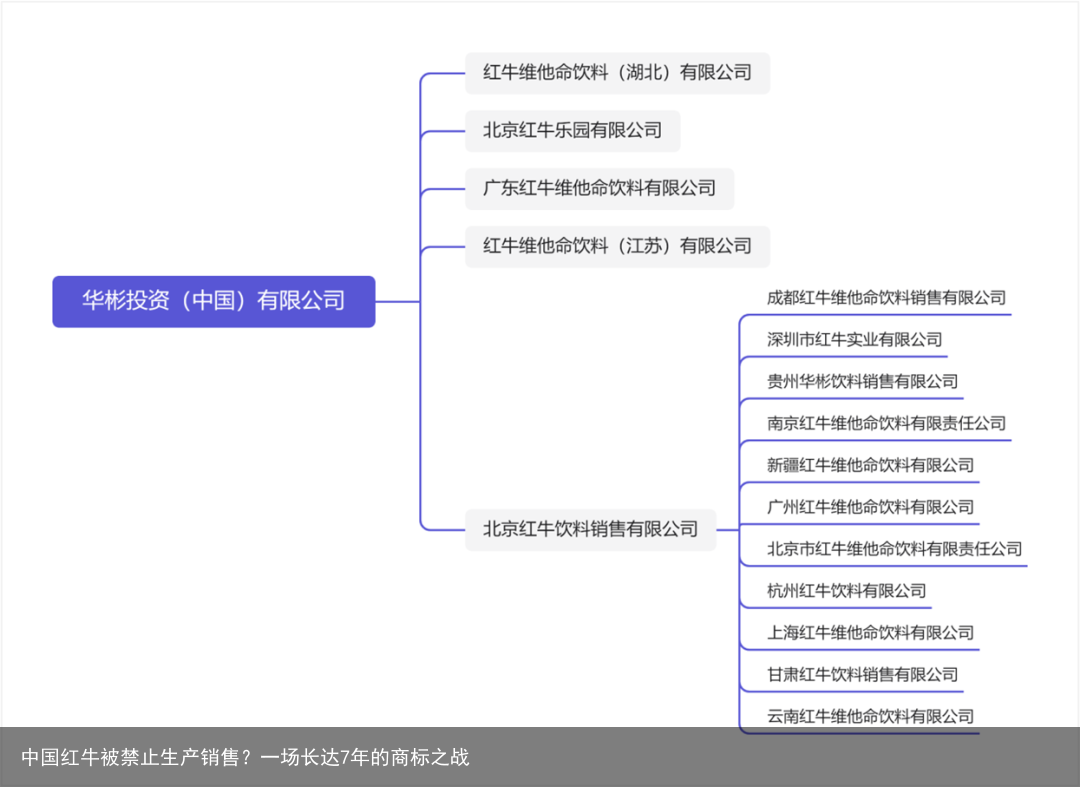Screen dimensions: 1080x787
Task: Select the root node 华彬投资（中国）有限公司
Action: 214,302
